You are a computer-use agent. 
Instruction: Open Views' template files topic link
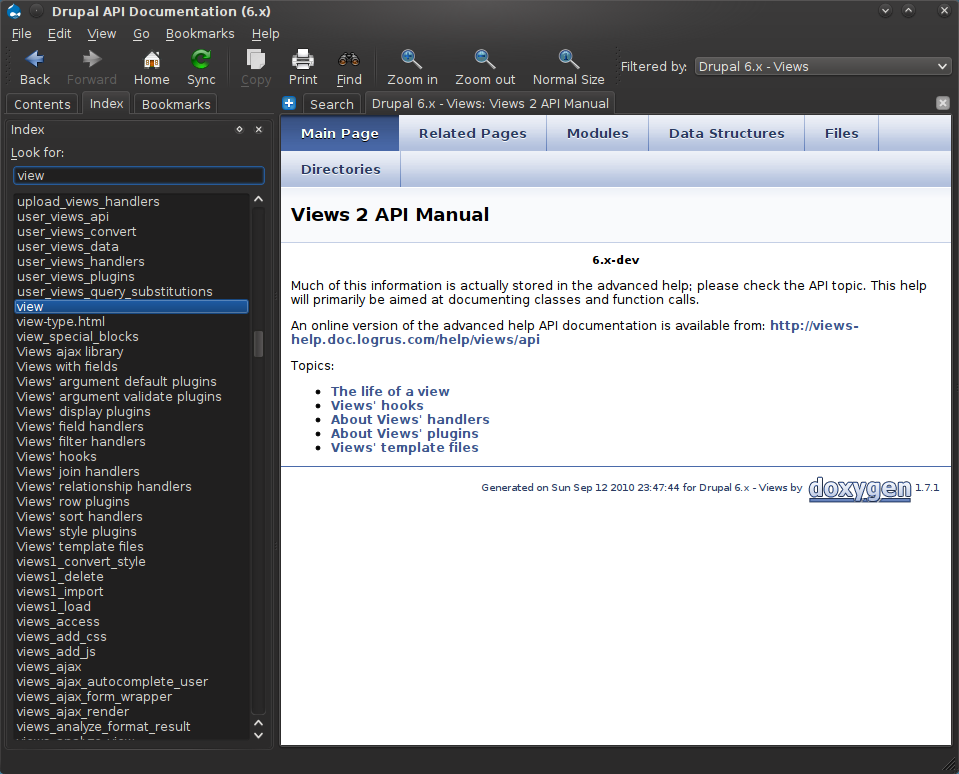[404, 448]
